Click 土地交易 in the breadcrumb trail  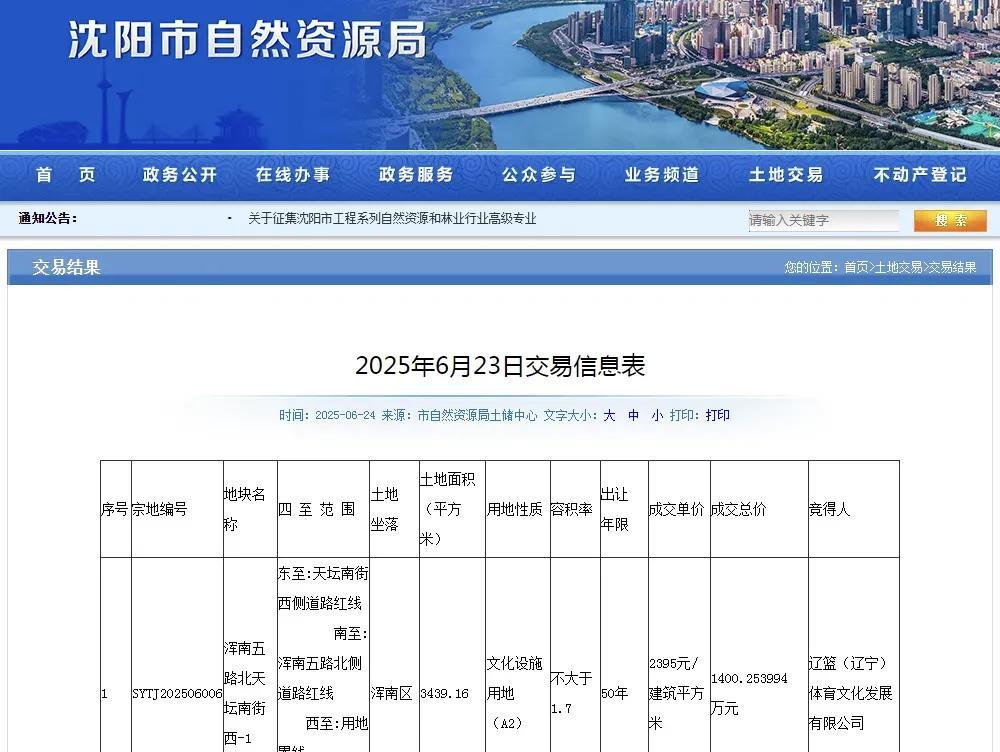pyautogui.click(x=898, y=267)
